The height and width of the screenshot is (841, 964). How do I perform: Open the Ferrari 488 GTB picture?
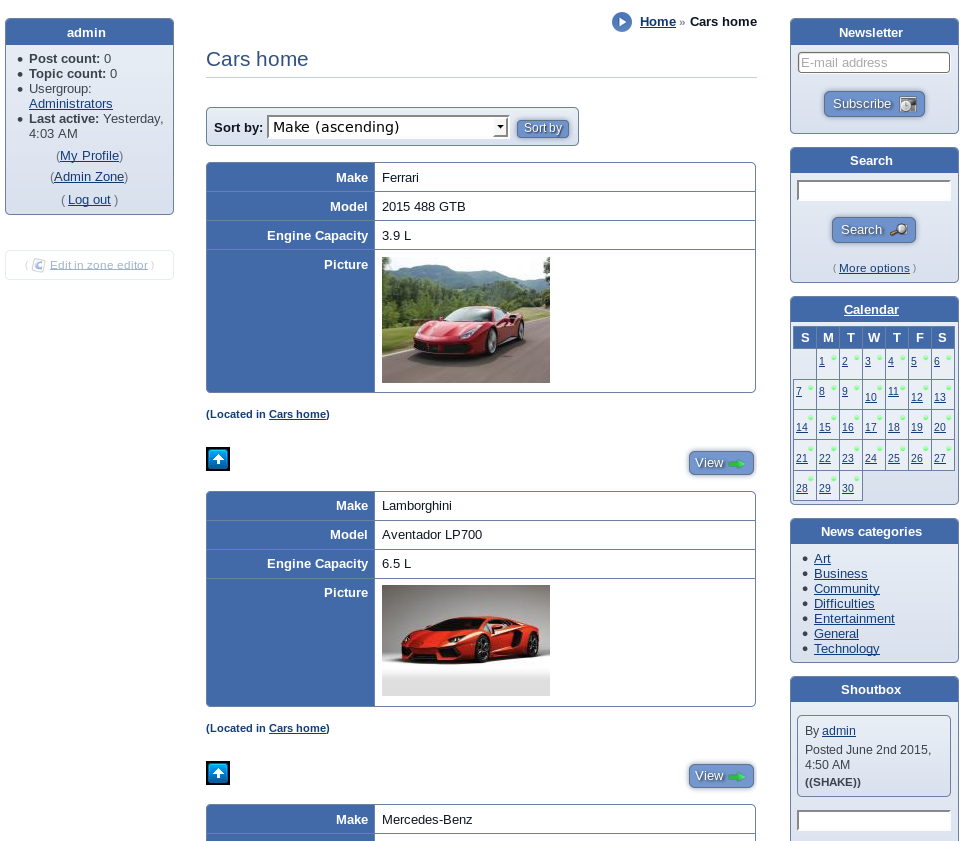point(466,320)
